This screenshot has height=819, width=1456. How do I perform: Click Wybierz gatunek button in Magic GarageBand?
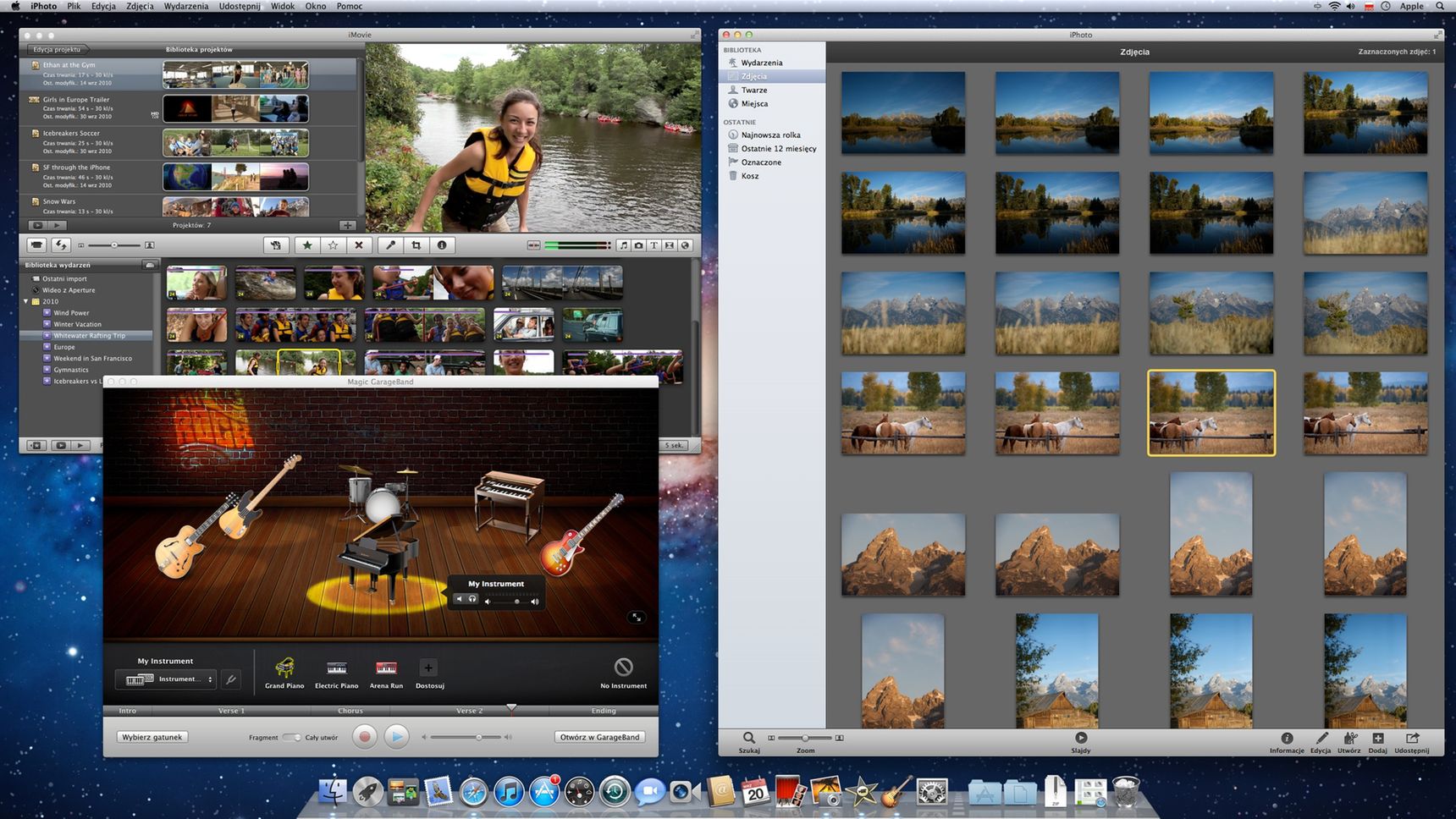152,737
